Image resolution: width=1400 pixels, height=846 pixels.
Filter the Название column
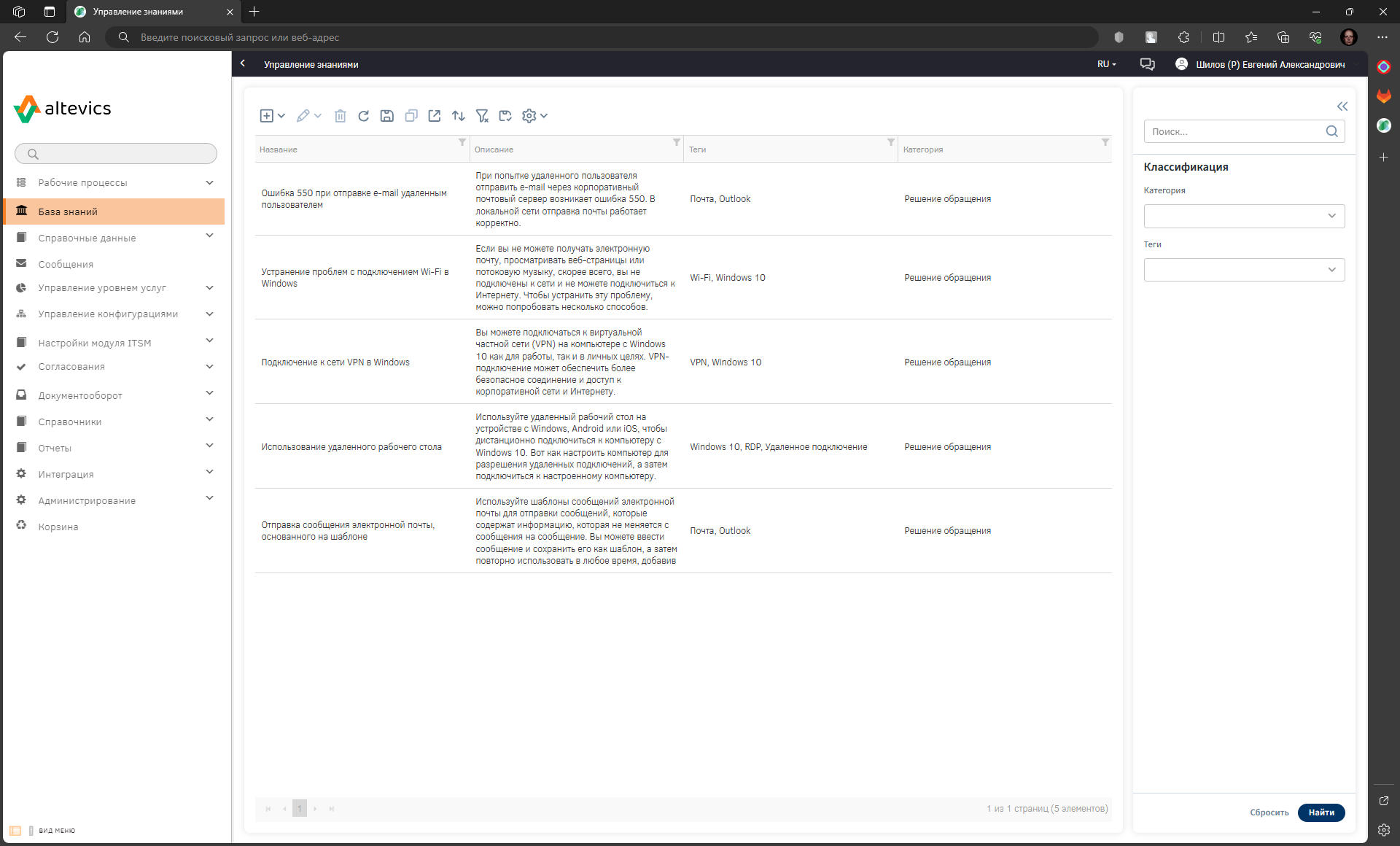pos(462,142)
